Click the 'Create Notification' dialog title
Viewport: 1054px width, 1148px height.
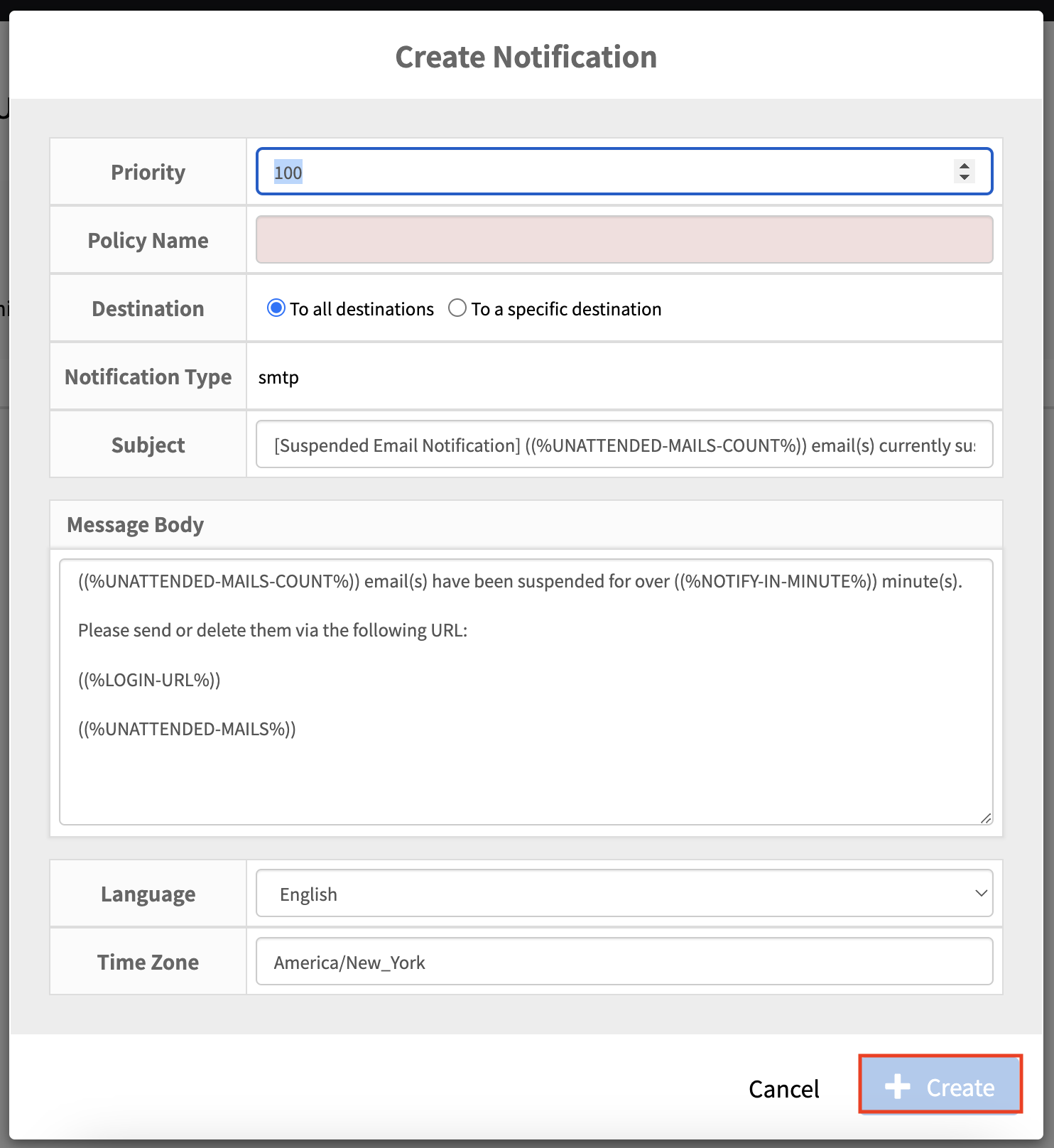coord(526,57)
